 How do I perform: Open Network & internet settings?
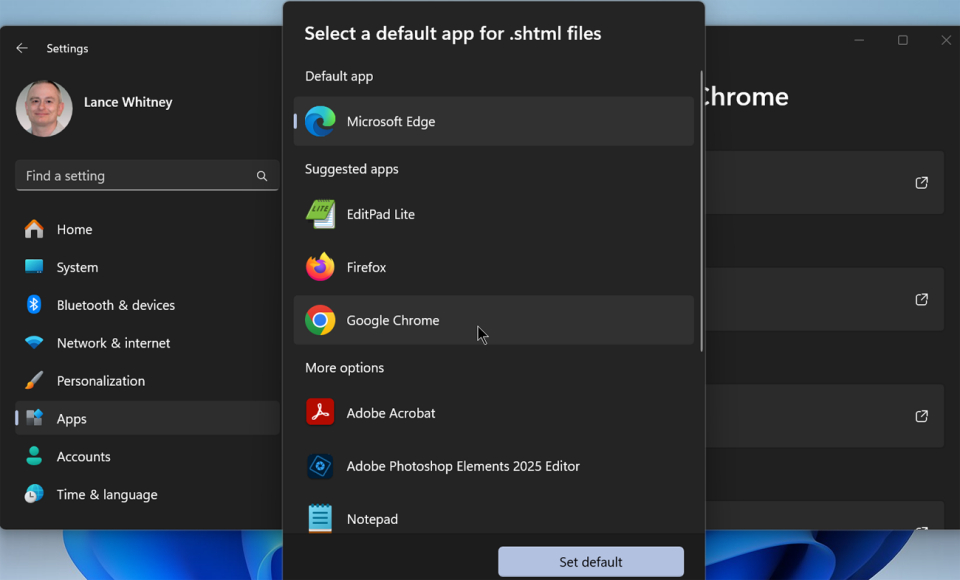113,343
